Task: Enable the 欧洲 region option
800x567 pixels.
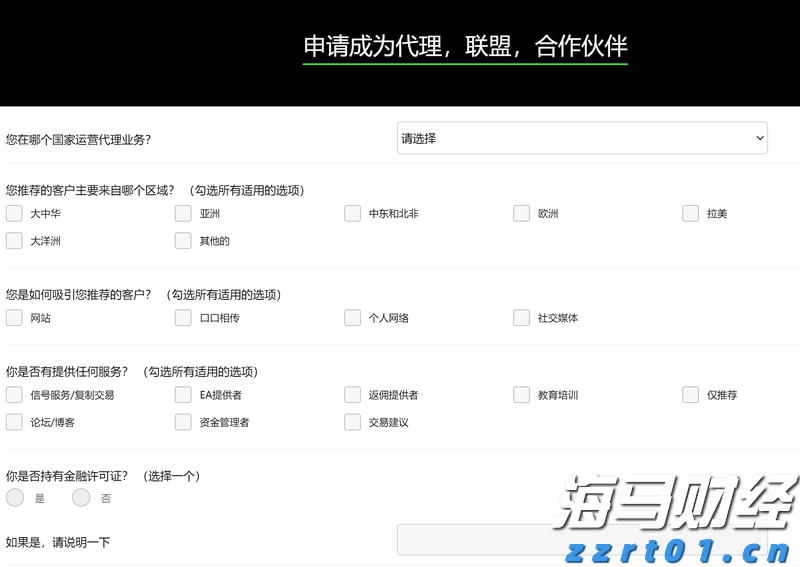Action: pyautogui.click(x=521, y=213)
